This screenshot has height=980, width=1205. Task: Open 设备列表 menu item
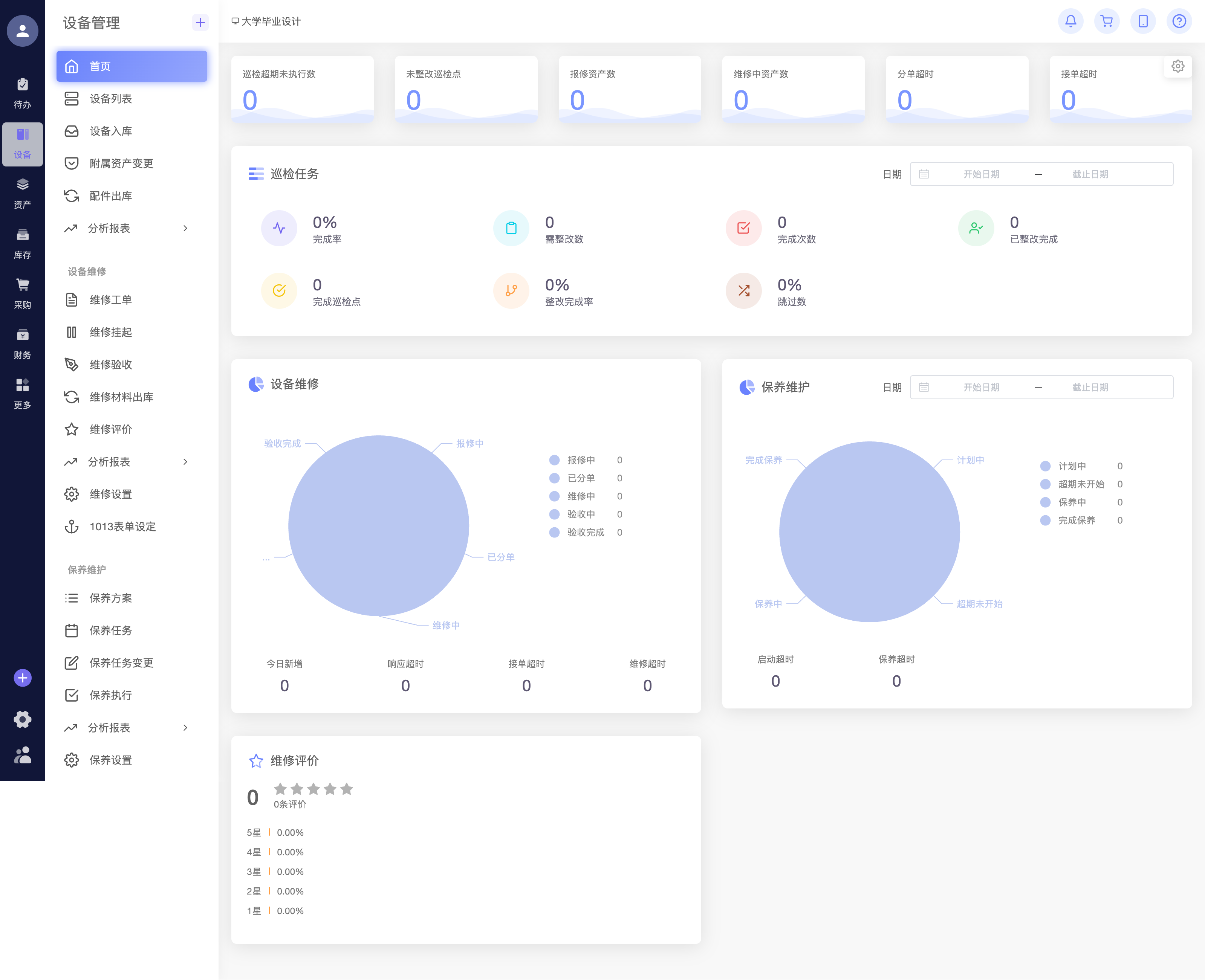coord(111,99)
